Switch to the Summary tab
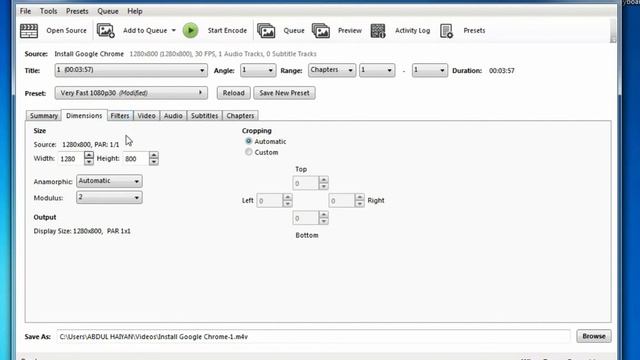This screenshot has width=640, height=360. [x=44, y=116]
